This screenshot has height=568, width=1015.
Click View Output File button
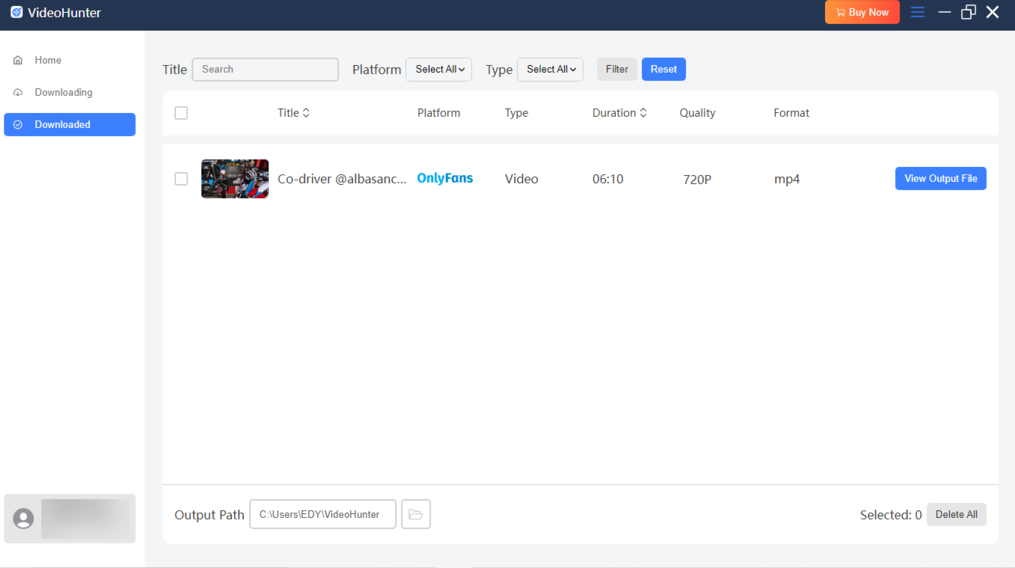coord(941,179)
